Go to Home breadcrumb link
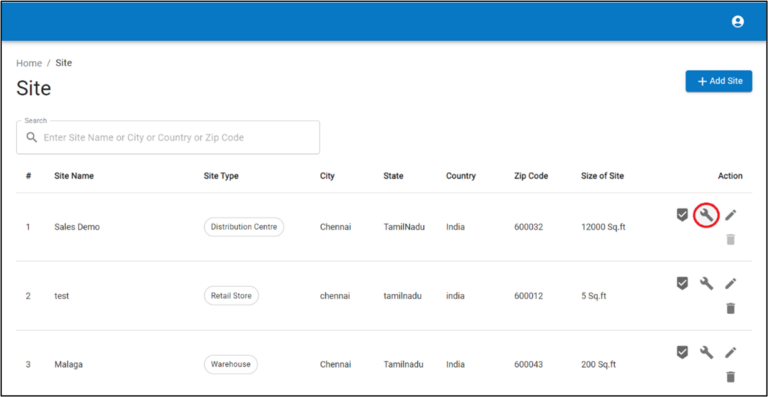Viewport: 768px width, 397px height. pyautogui.click(x=29, y=63)
